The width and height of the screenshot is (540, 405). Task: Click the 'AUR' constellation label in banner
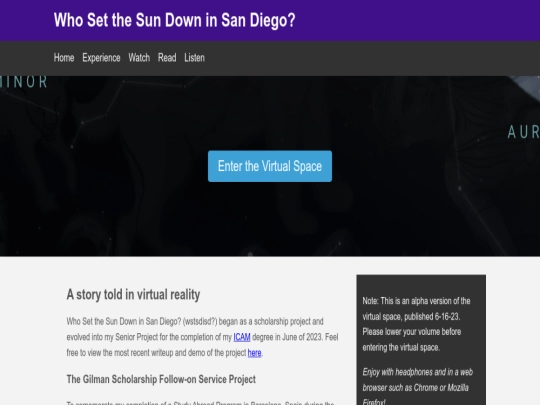523,132
